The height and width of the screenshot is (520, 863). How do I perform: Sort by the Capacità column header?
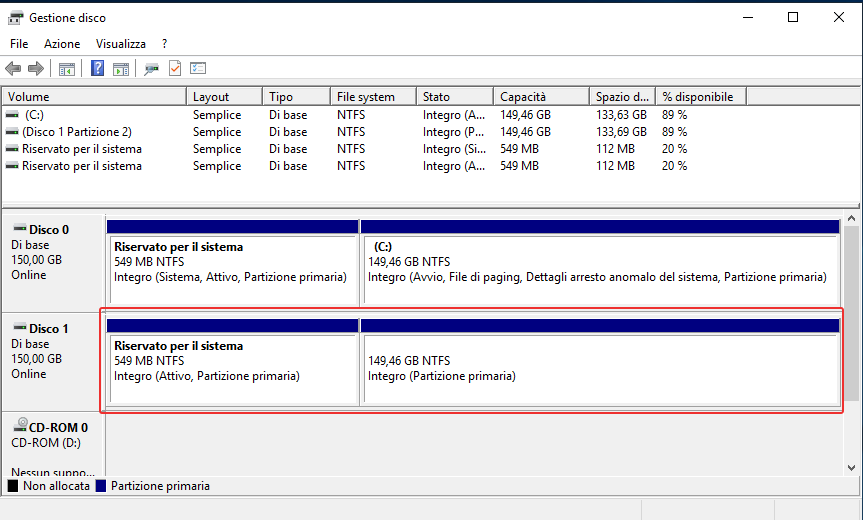point(542,97)
